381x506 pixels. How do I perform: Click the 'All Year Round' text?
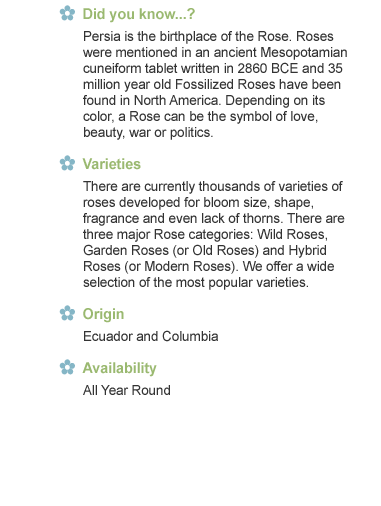pyautogui.click(x=127, y=390)
